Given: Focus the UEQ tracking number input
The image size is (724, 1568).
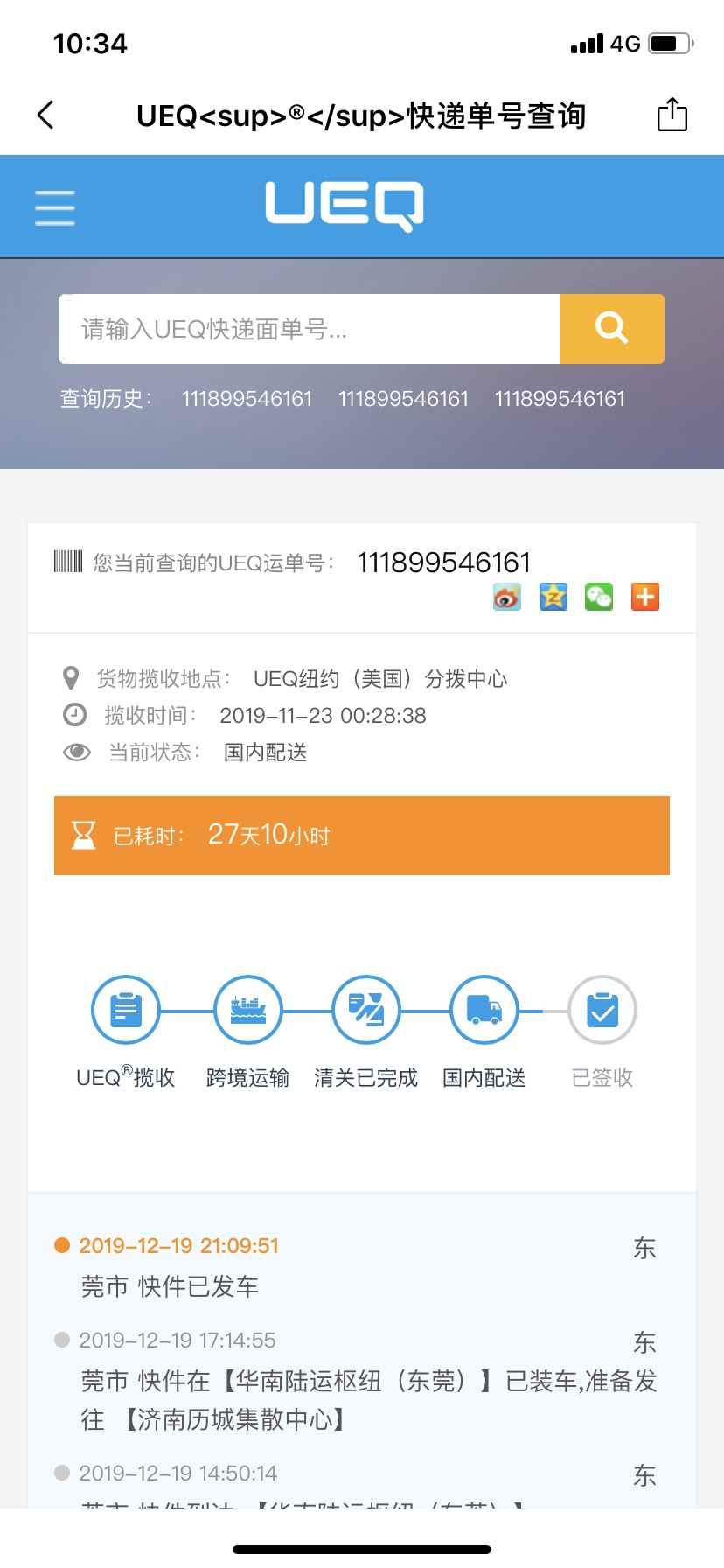Looking at the screenshot, I should pyautogui.click(x=310, y=329).
